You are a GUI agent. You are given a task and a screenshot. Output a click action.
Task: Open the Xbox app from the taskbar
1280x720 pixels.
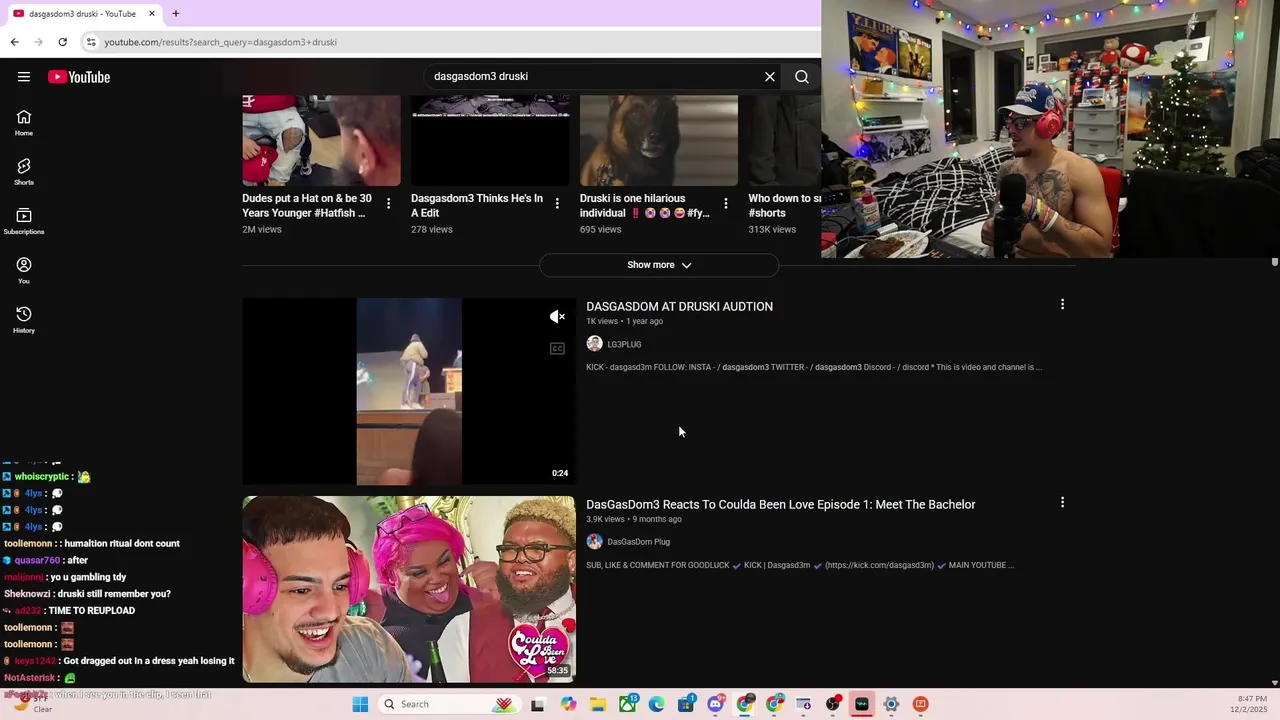pyautogui.click(x=627, y=704)
